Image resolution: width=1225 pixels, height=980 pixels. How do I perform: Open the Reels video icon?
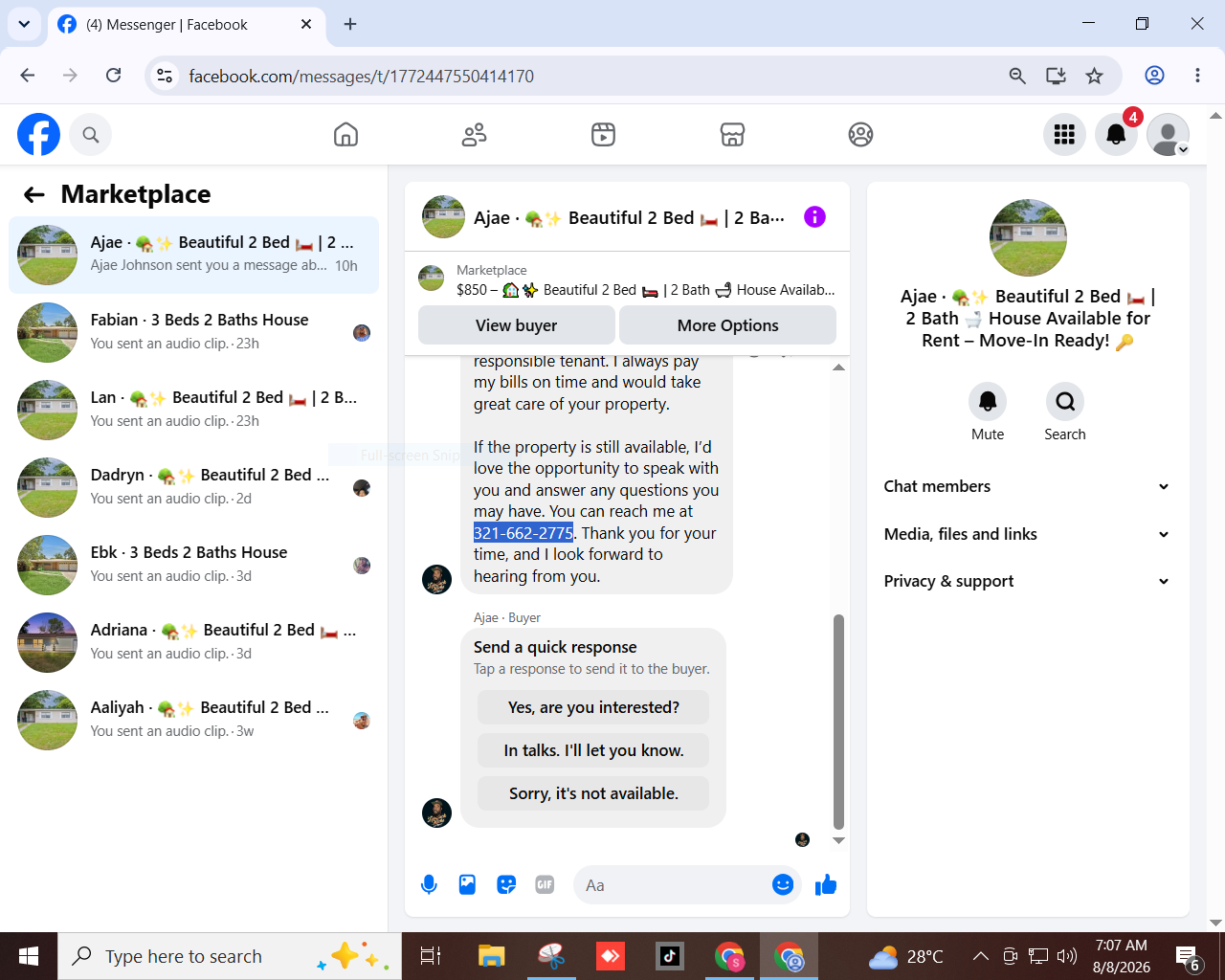tap(604, 135)
